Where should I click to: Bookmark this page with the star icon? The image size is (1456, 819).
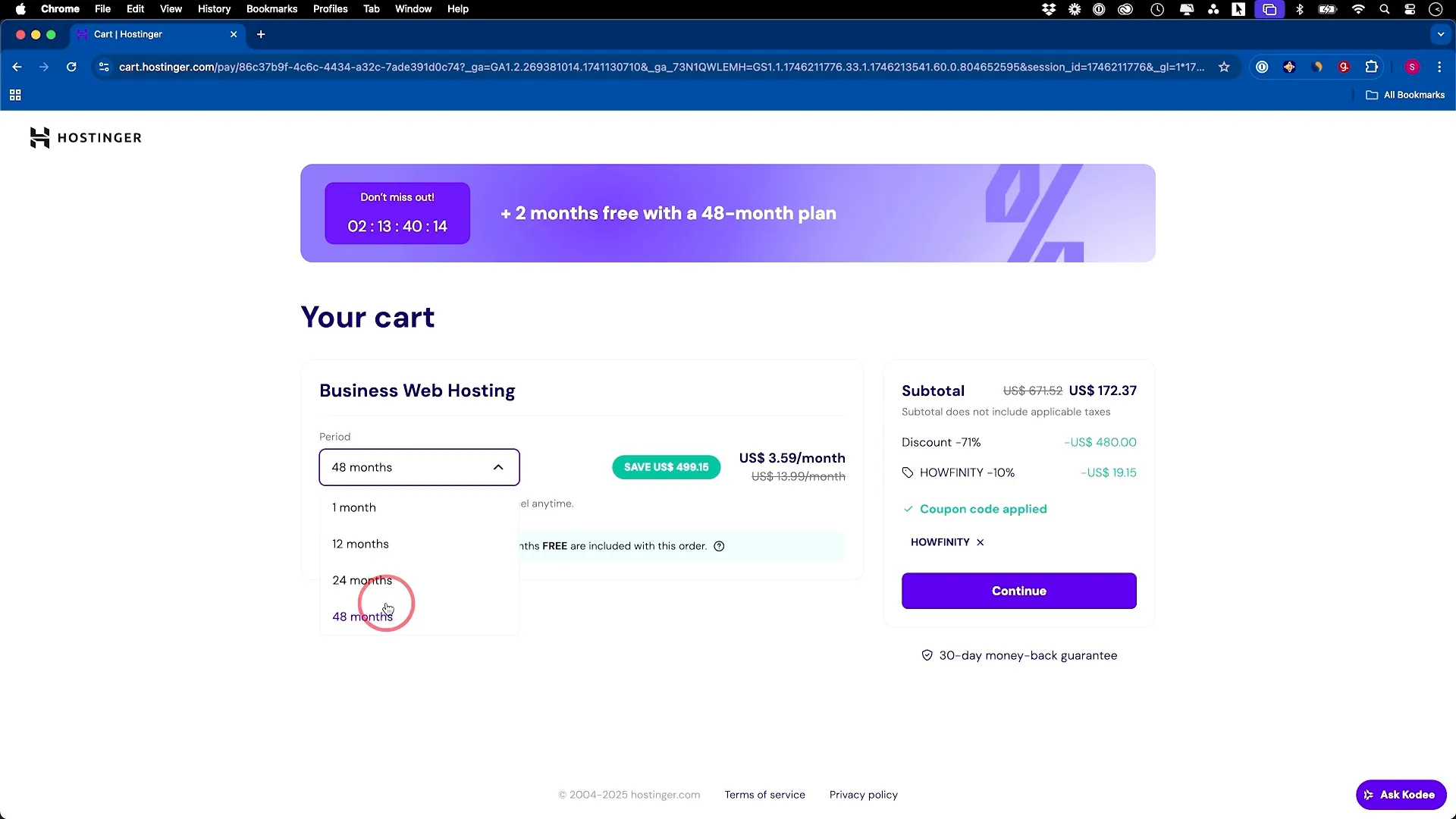pyautogui.click(x=1224, y=67)
